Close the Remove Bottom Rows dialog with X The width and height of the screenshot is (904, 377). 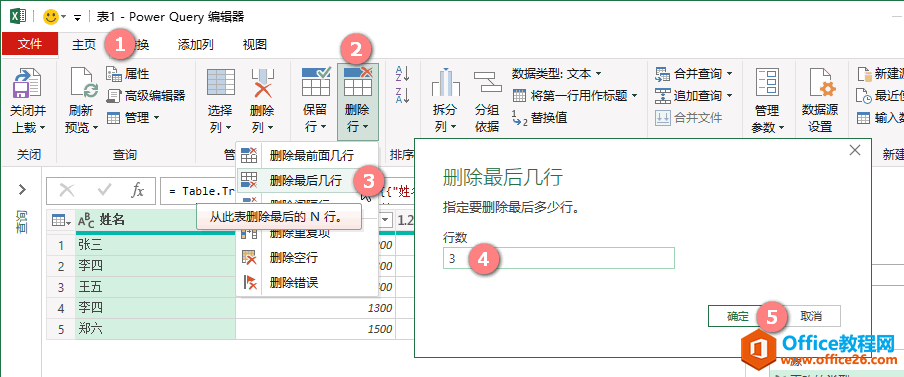click(854, 150)
